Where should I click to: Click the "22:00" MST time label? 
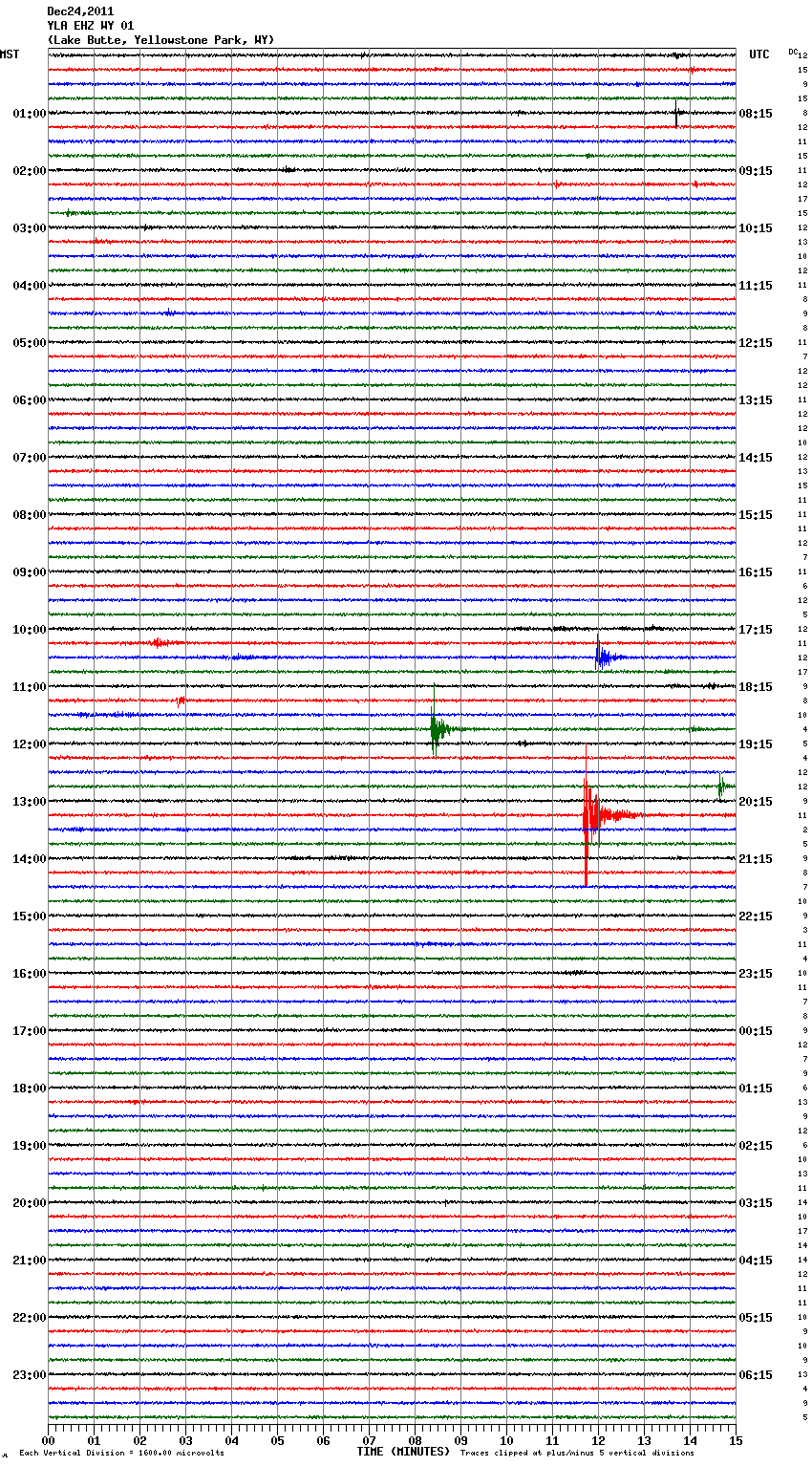[x=29, y=1318]
